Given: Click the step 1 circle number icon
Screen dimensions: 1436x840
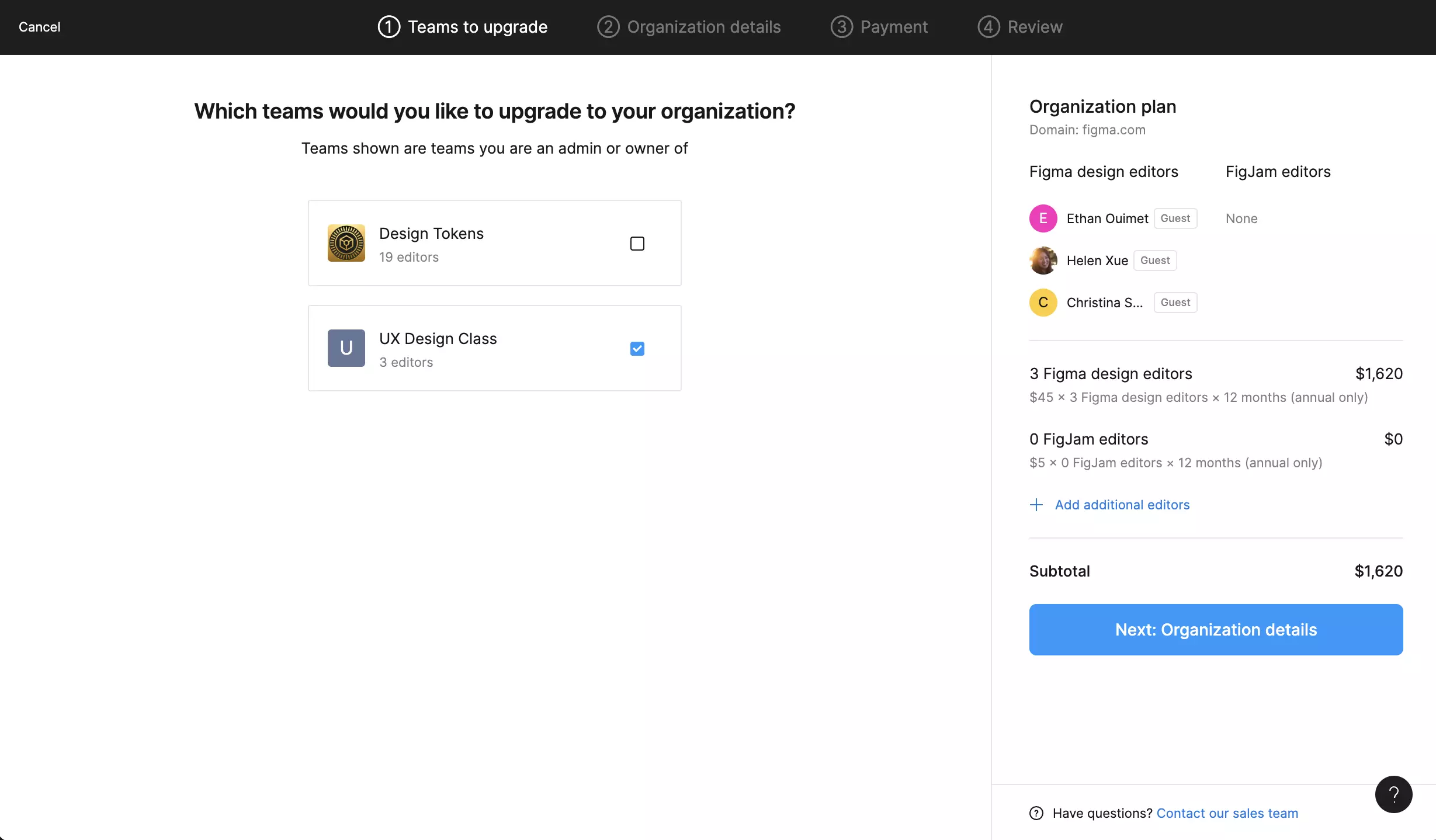Looking at the screenshot, I should (x=389, y=27).
